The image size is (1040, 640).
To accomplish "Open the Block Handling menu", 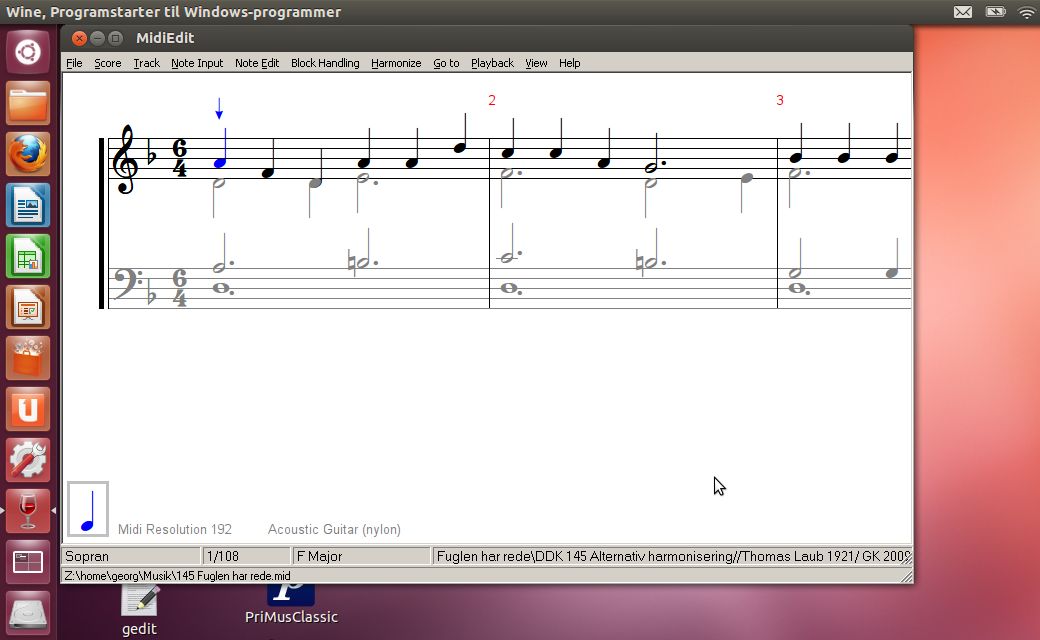I will tap(325, 63).
